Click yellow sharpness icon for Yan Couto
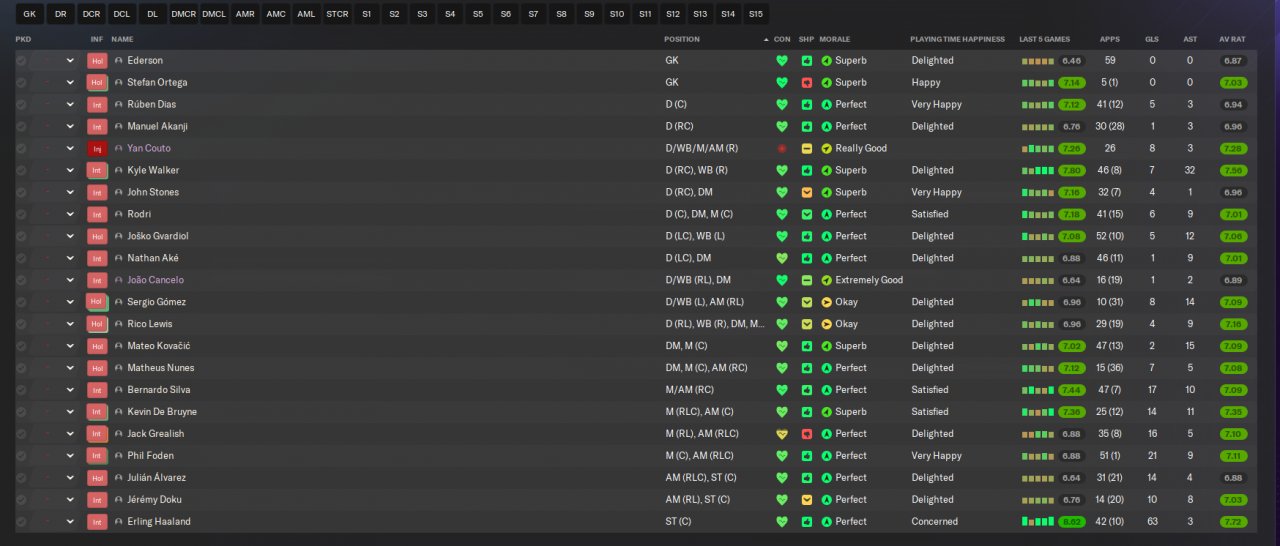Viewport: 1280px width, 546px height. [x=807, y=148]
